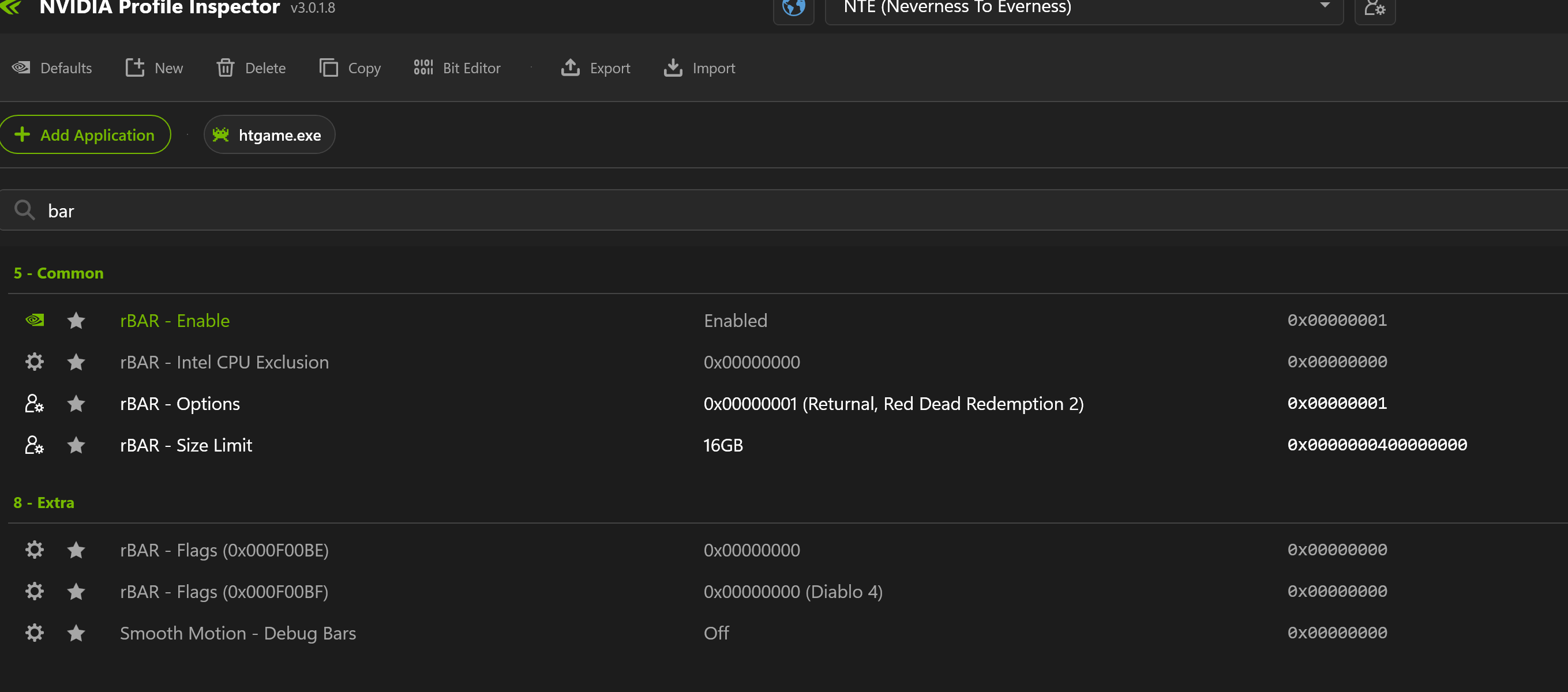The width and height of the screenshot is (1568, 692).
Task: Select 'Smooth Motion - Debug Bars' setting name
Action: point(238,633)
